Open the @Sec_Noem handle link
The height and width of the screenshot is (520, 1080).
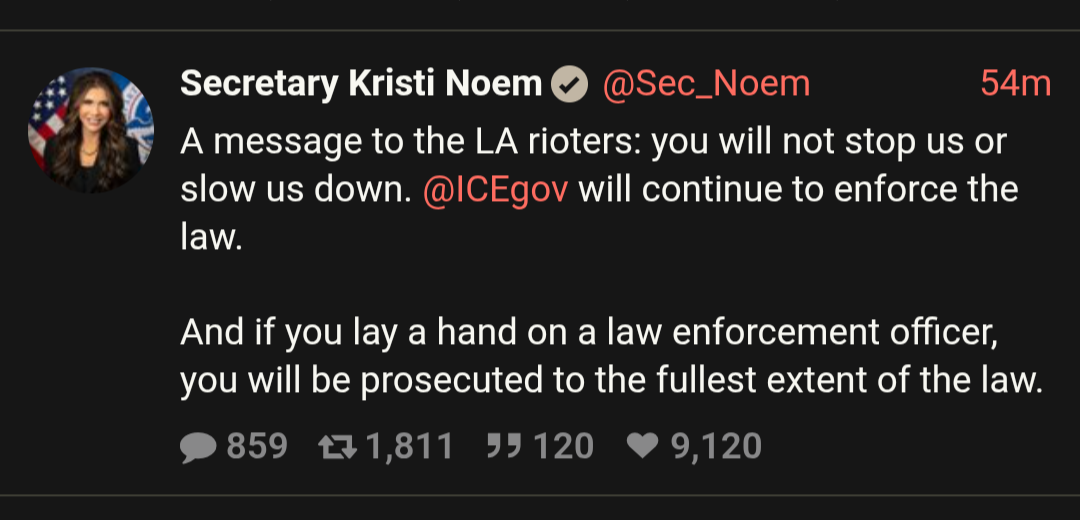[706, 85]
